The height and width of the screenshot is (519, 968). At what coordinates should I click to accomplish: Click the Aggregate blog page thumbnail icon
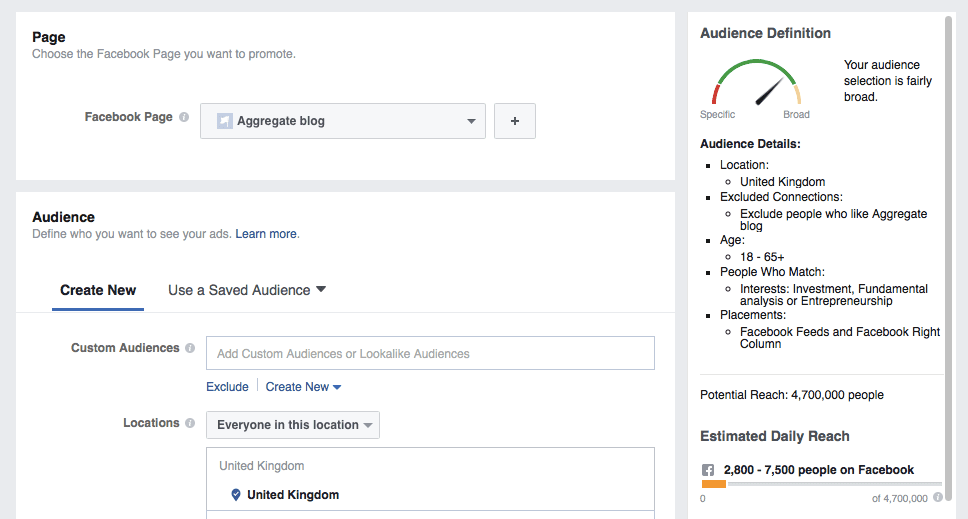(x=225, y=121)
